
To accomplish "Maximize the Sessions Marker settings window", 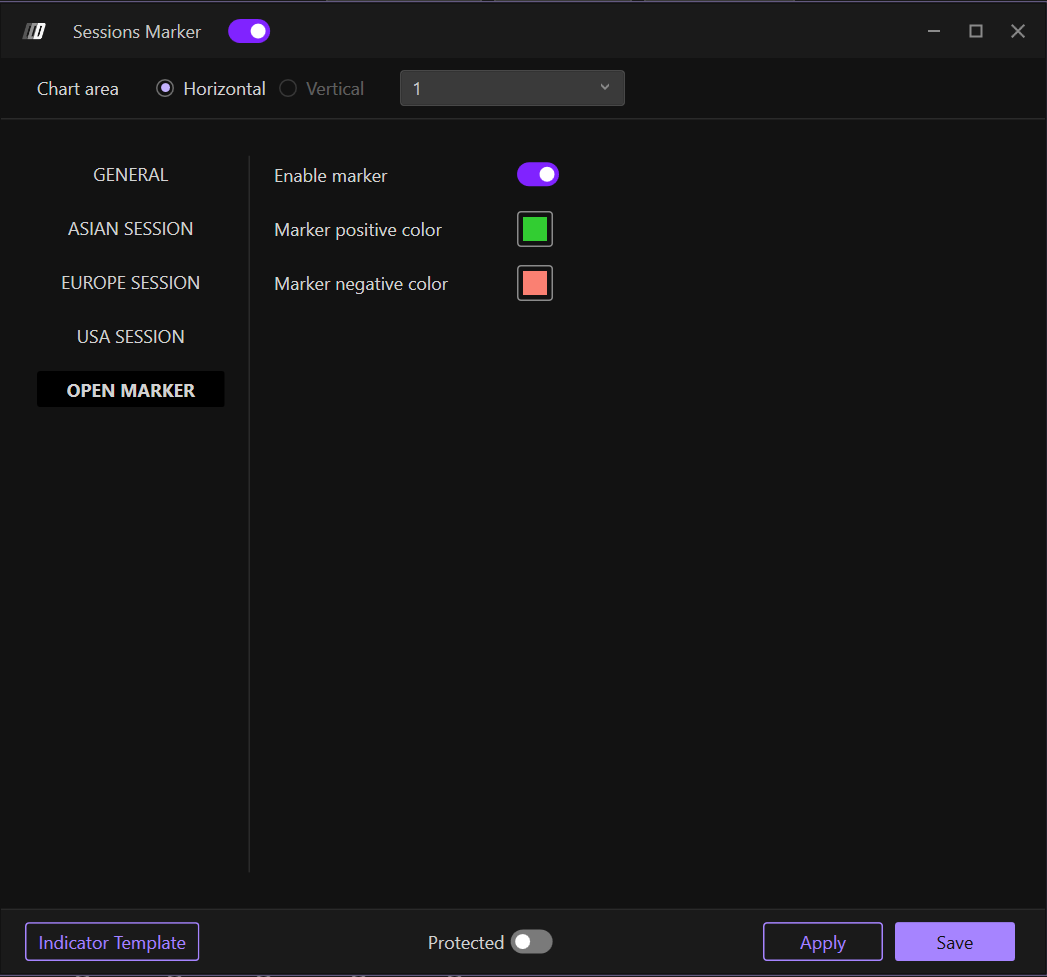I will 976,32.
